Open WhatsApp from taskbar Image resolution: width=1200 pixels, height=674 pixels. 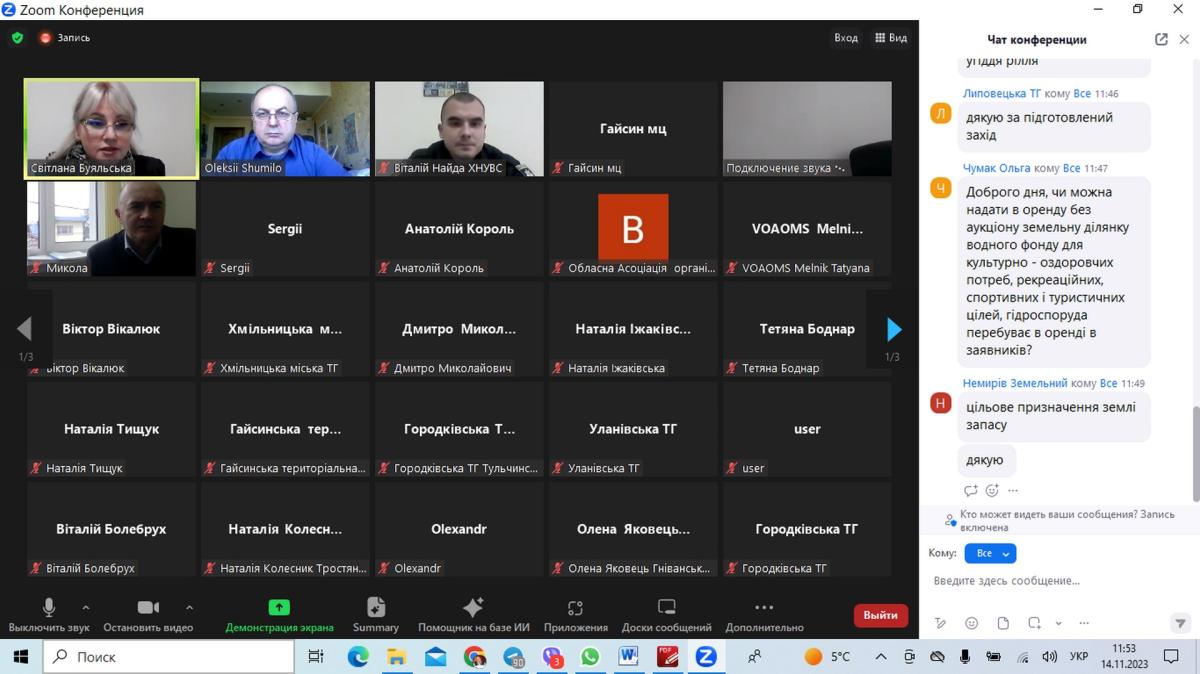(x=590, y=657)
